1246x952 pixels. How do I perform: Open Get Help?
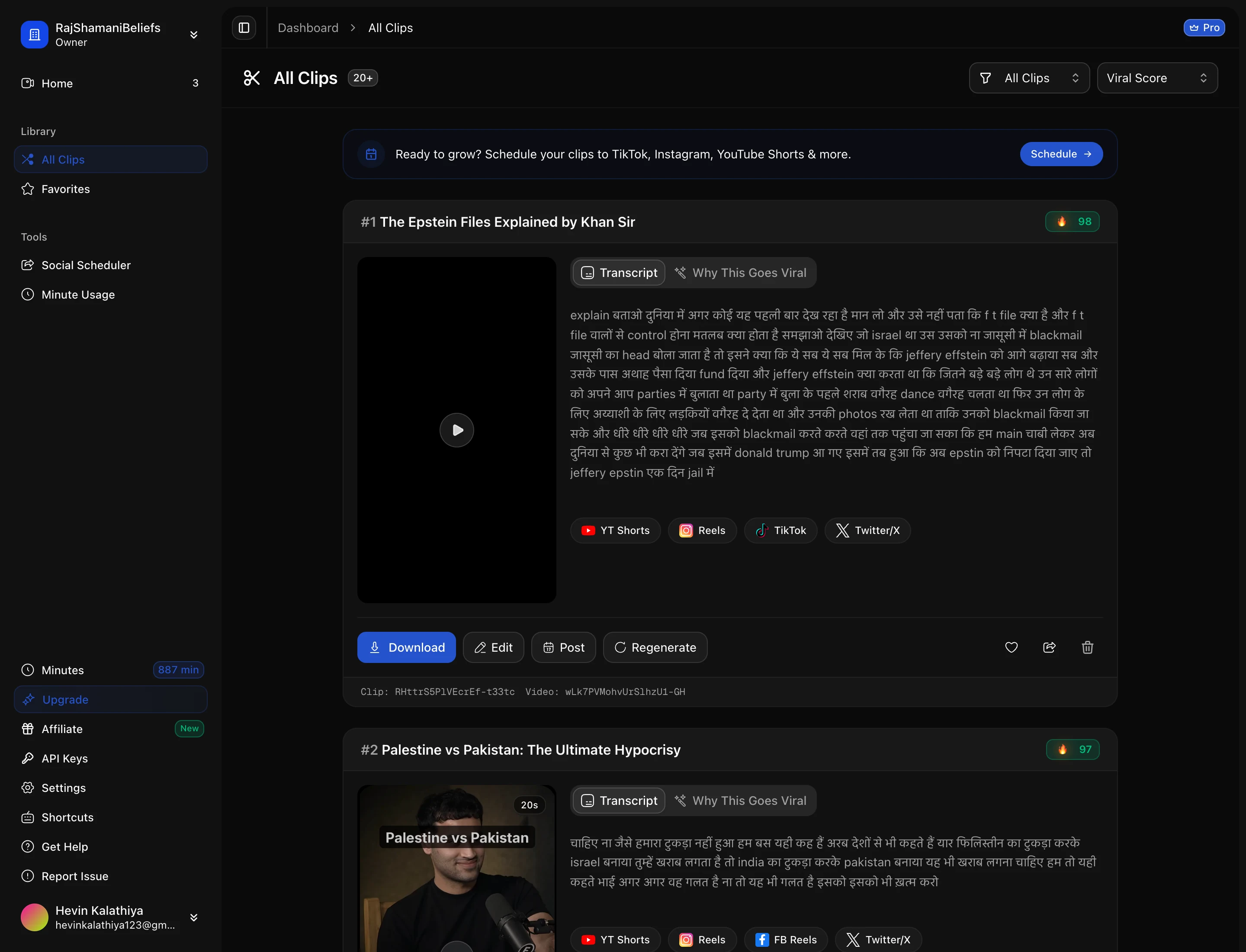point(110,846)
